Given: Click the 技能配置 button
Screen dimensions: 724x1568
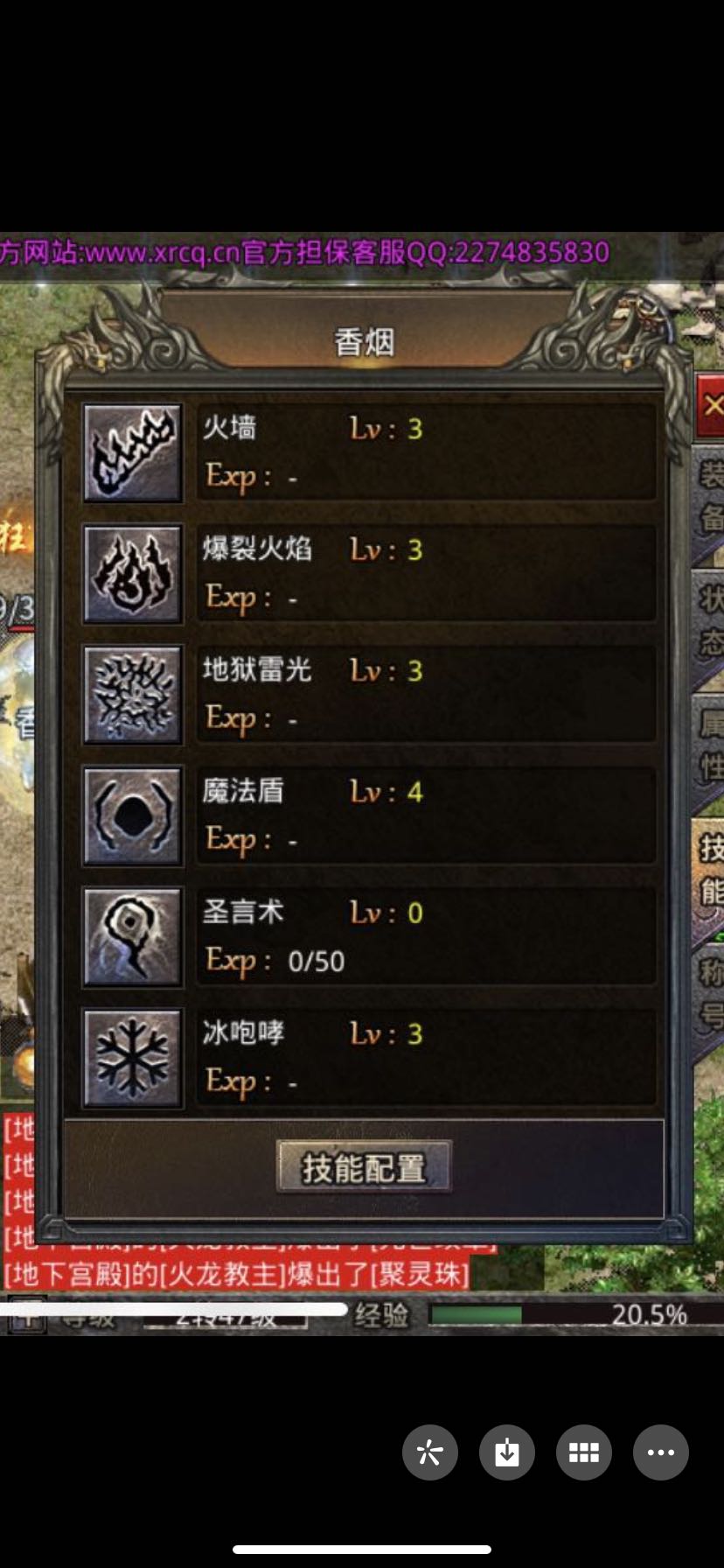Looking at the screenshot, I should pos(364,1166).
